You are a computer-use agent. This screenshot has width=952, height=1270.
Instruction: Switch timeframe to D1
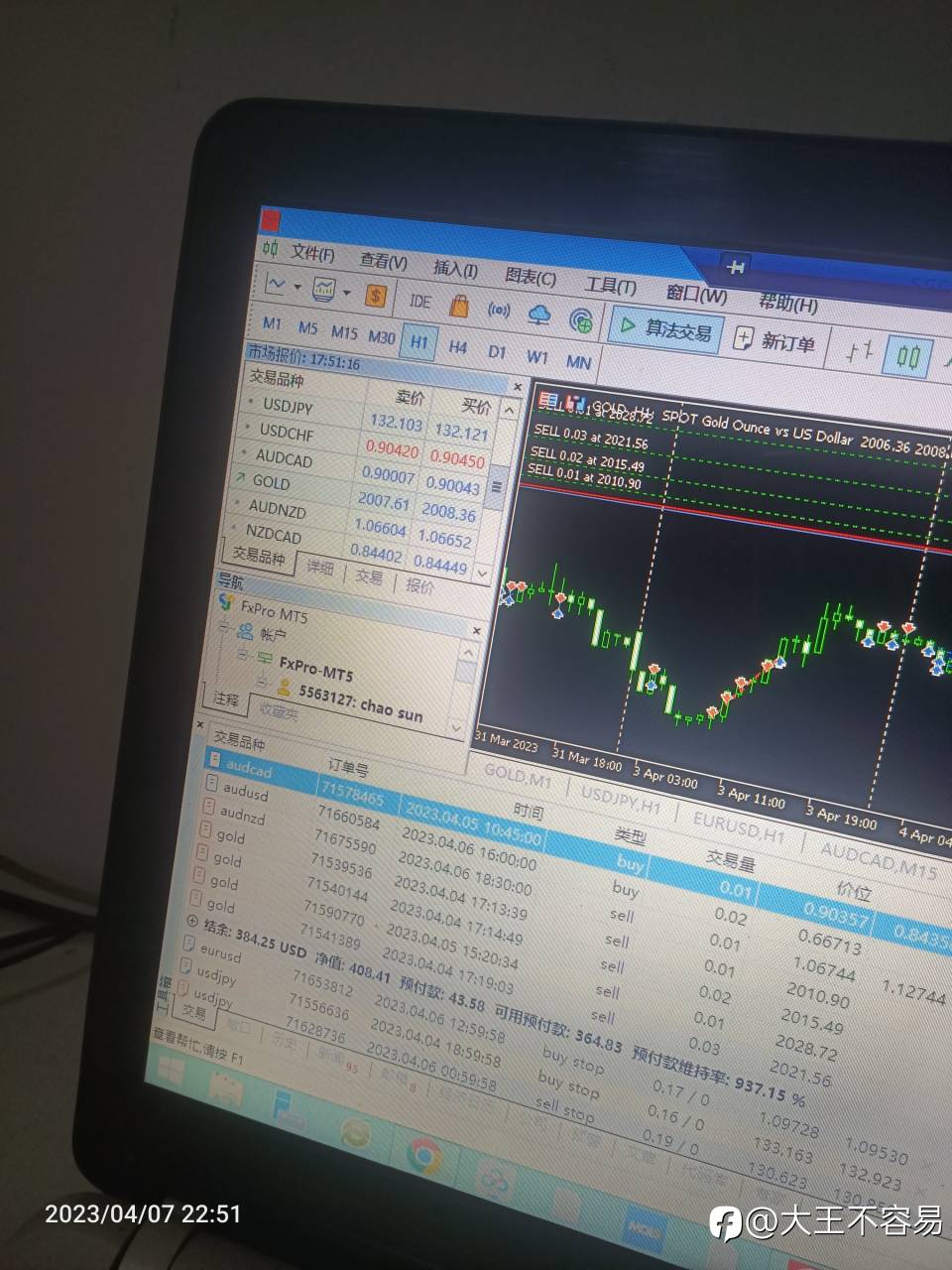pyautogui.click(x=497, y=351)
